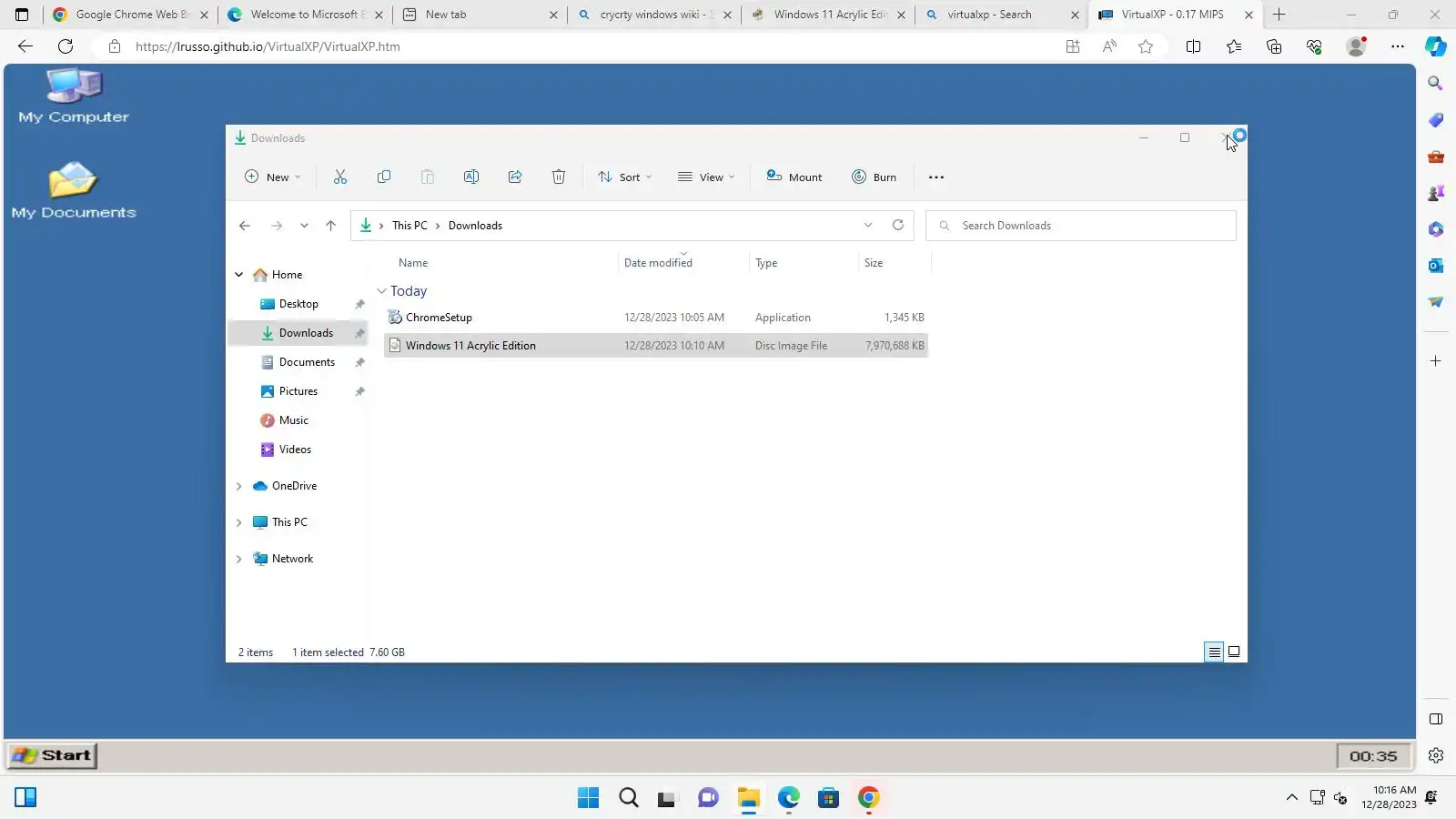Switch to the Windows 11 Acrylic Edition tab
This screenshot has height=819, width=1456.
[829, 15]
